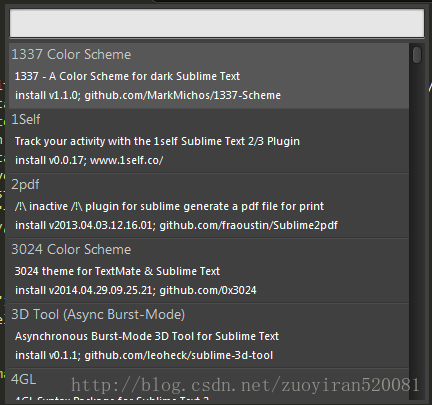The width and height of the screenshot is (432, 405).
Task: Click 'Track your activity with the 1self' description
Action: coord(157,141)
